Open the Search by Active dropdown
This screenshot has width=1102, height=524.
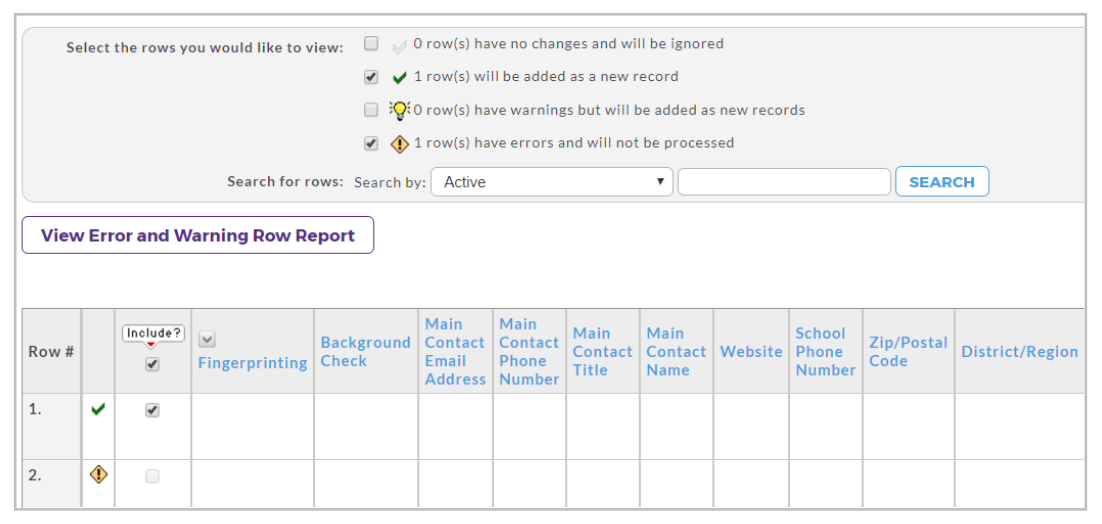point(552,182)
